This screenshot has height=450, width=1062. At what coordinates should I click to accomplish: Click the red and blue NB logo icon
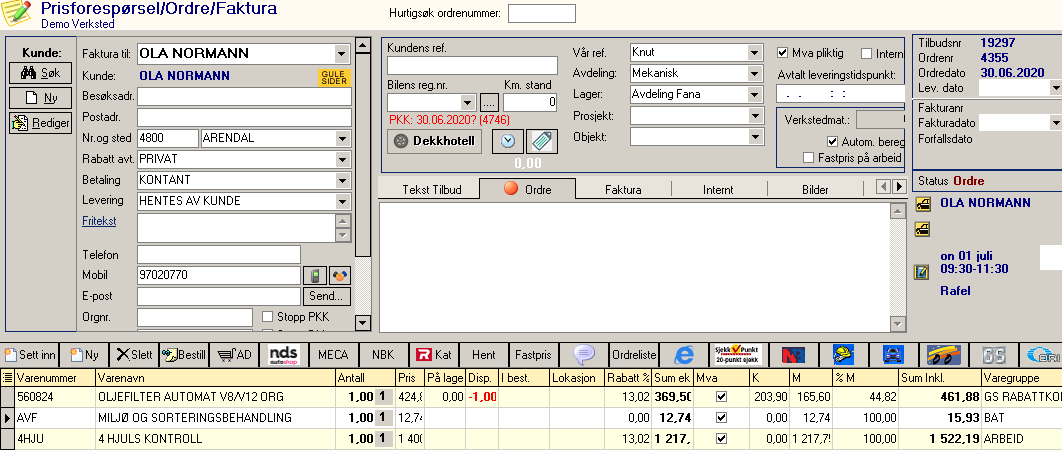pos(792,354)
